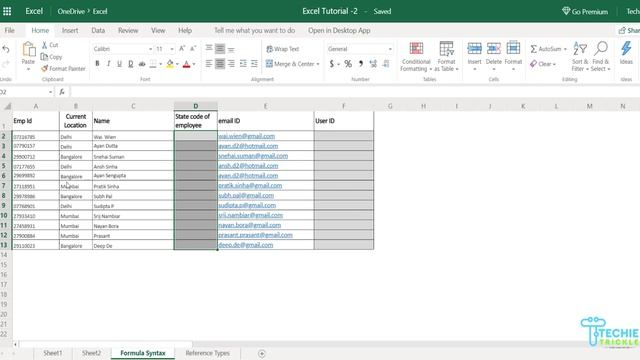This screenshot has height=360, width=640.
Task: Toggle Wrap Text
Action: tap(282, 49)
